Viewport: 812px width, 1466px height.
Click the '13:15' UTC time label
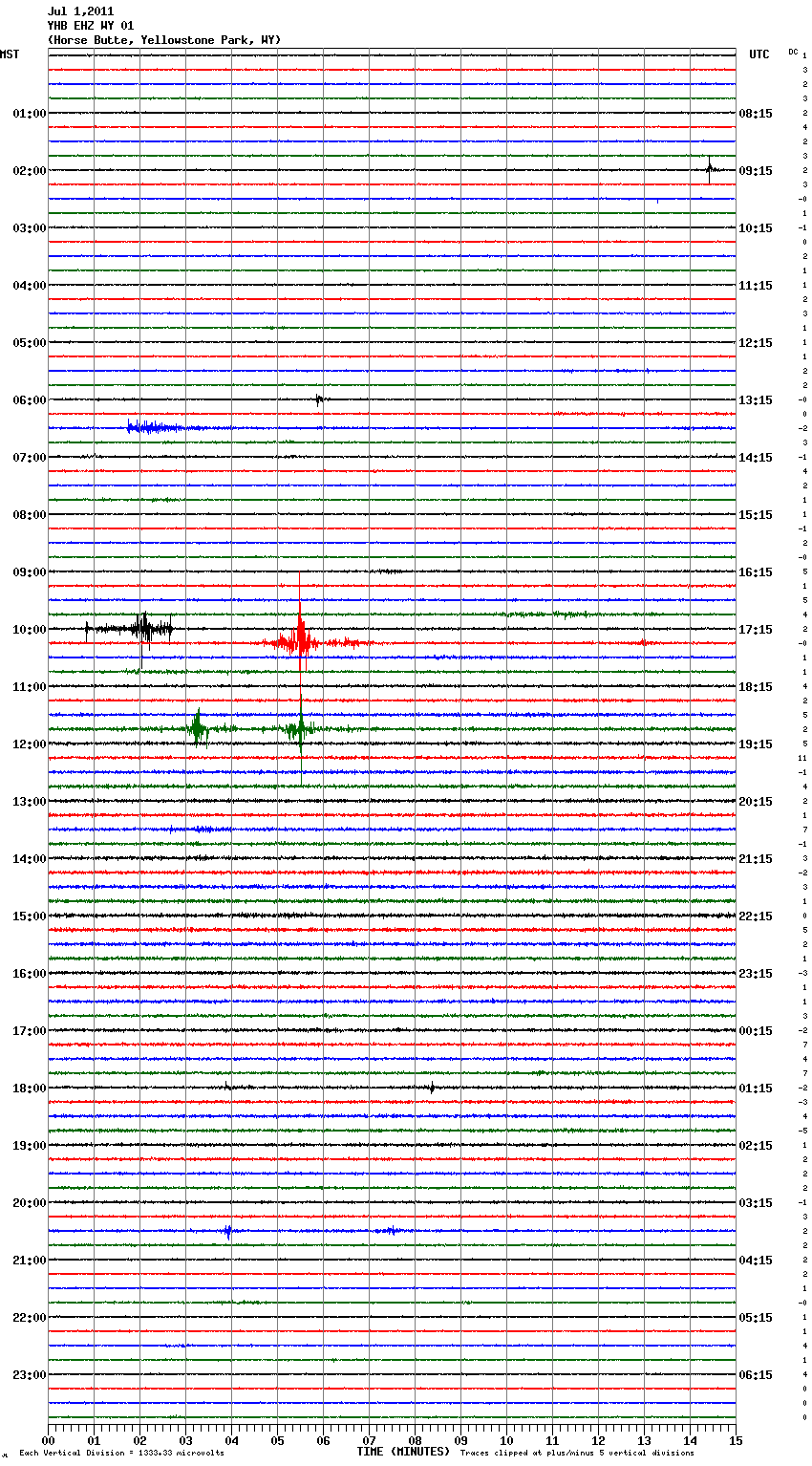(x=756, y=400)
